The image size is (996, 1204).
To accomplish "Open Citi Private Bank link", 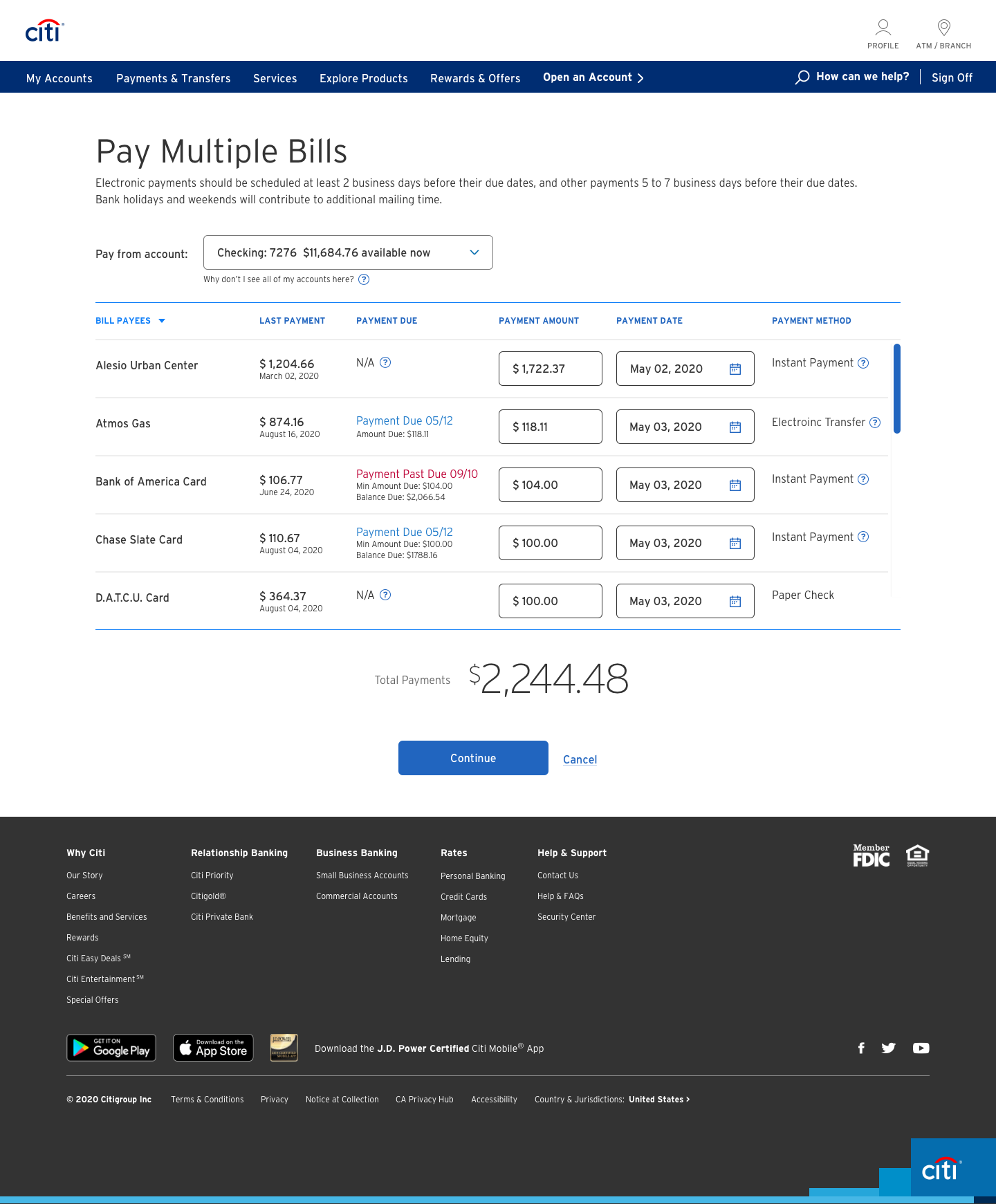I will [222, 917].
